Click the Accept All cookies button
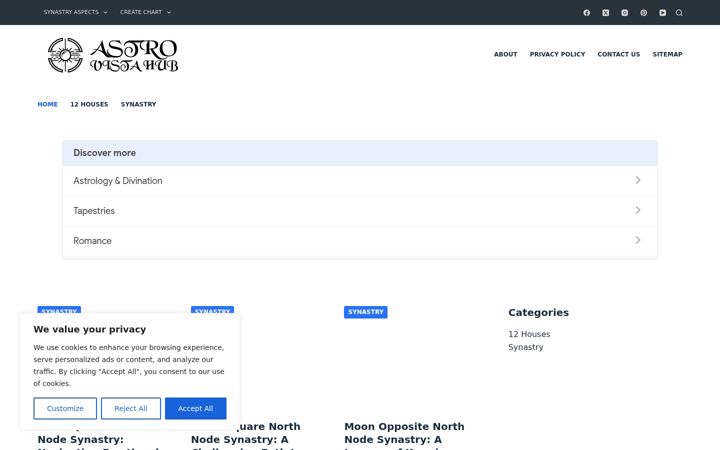720x450 pixels. [196, 408]
